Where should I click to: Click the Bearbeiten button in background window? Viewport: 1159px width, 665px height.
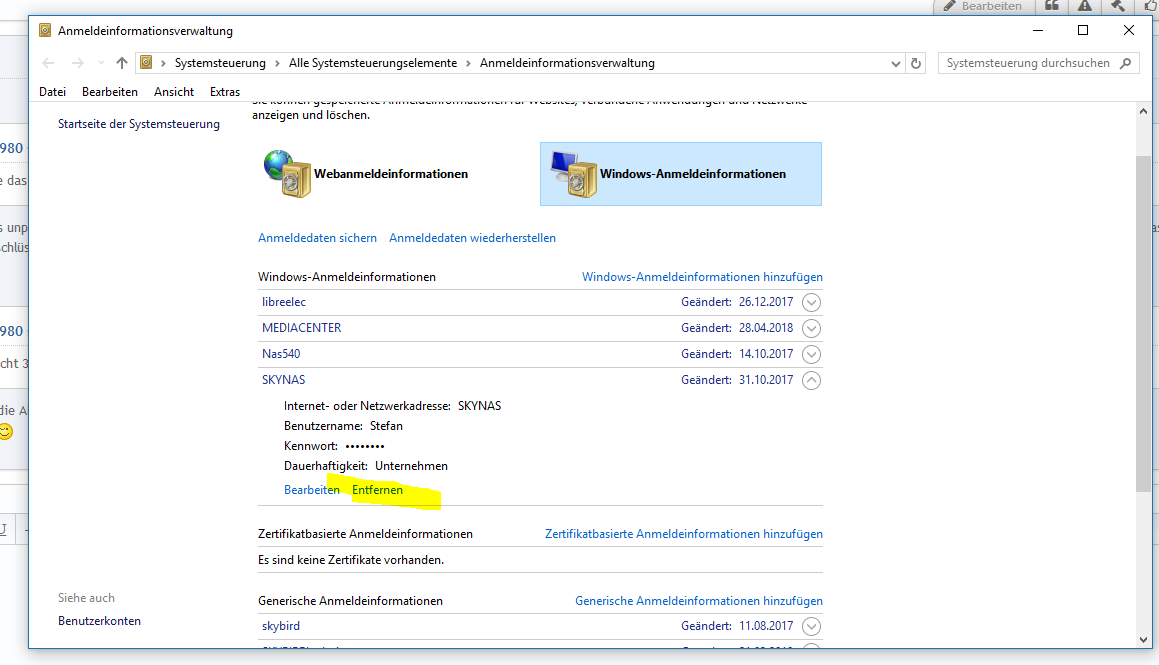(x=982, y=7)
